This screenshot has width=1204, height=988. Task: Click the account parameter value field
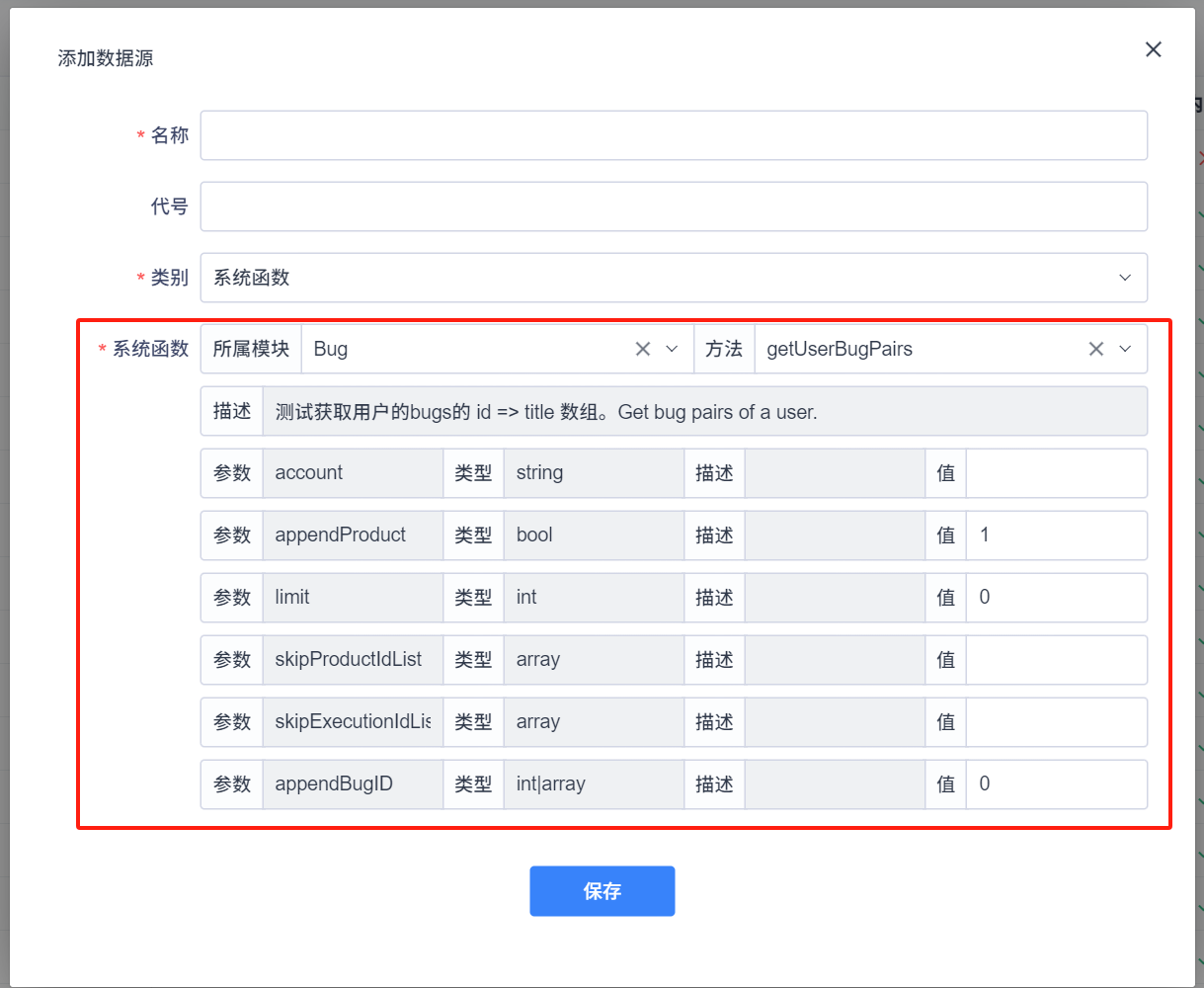pos(1056,473)
